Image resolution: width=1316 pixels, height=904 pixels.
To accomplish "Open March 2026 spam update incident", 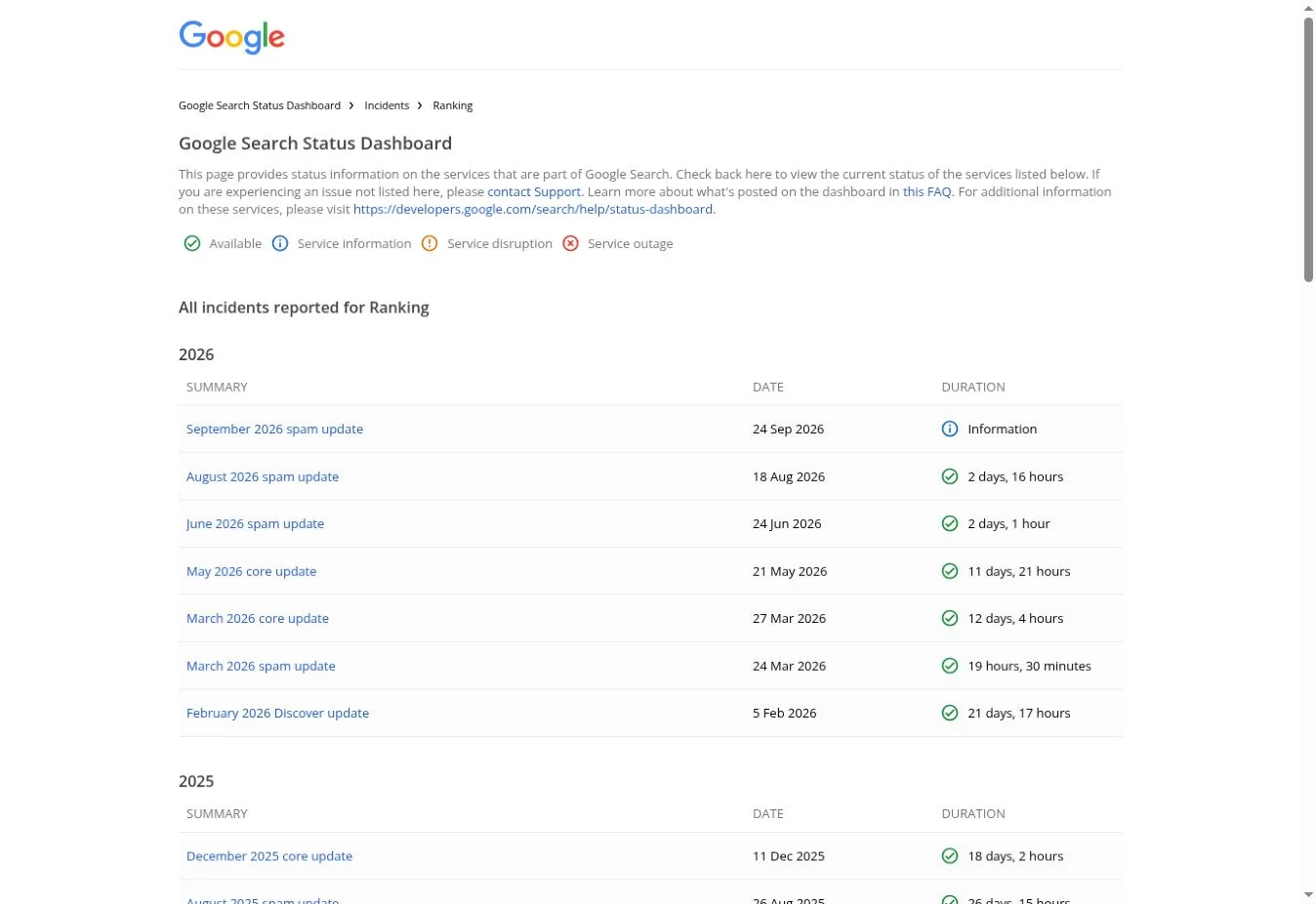I will (x=261, y=666).
